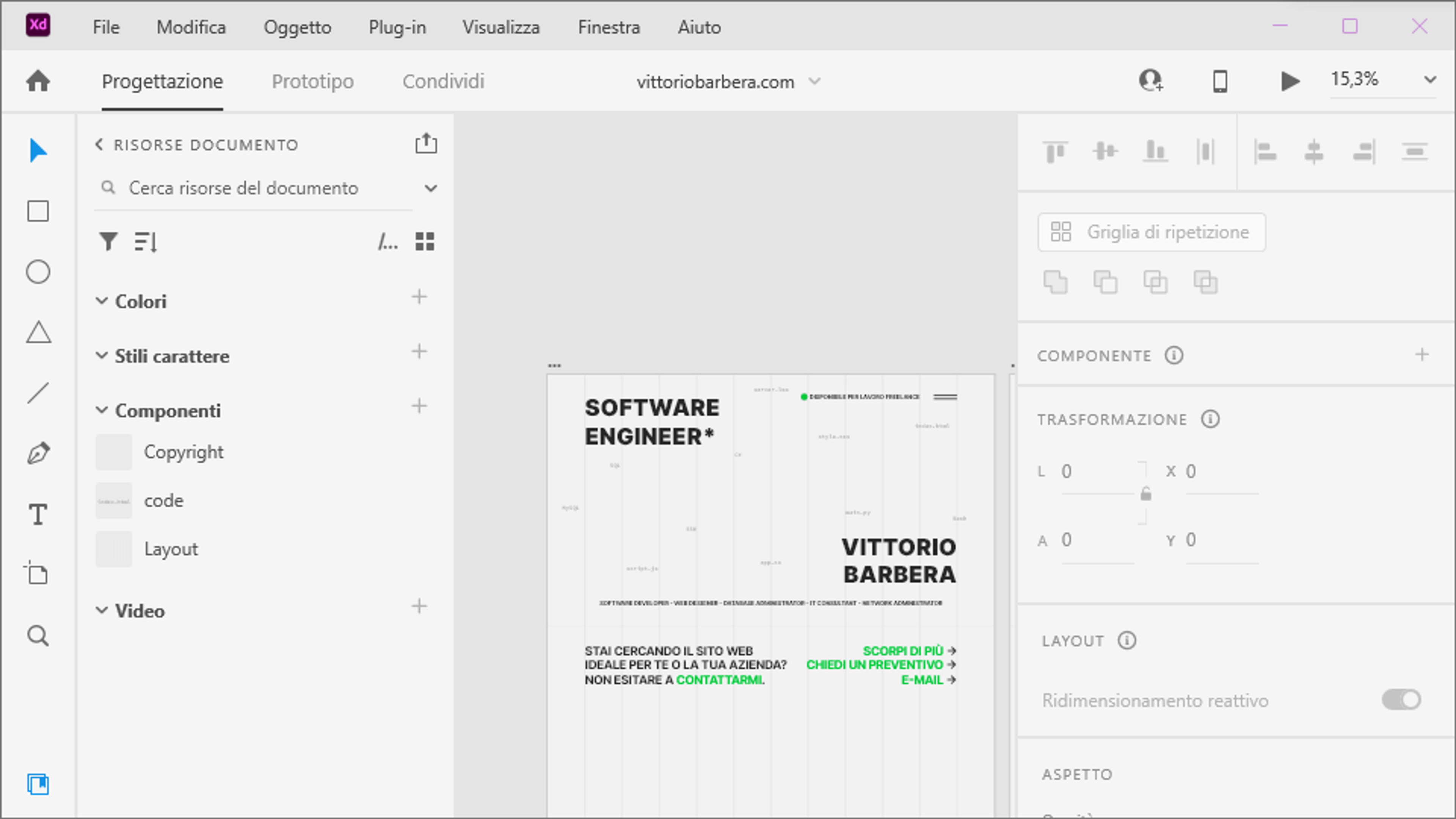Select the Polygon triangle tool
This screenshot has height=819, width=1456.
pyautogui.click(x=38, y=333)
